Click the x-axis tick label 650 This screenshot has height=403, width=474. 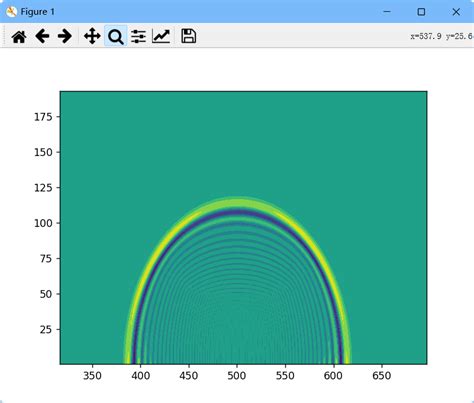click(x=381, y=376)
